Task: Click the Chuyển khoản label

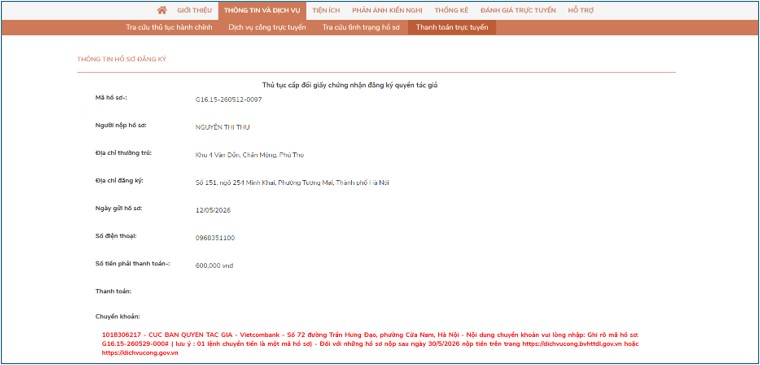Action: click(118, 317)
